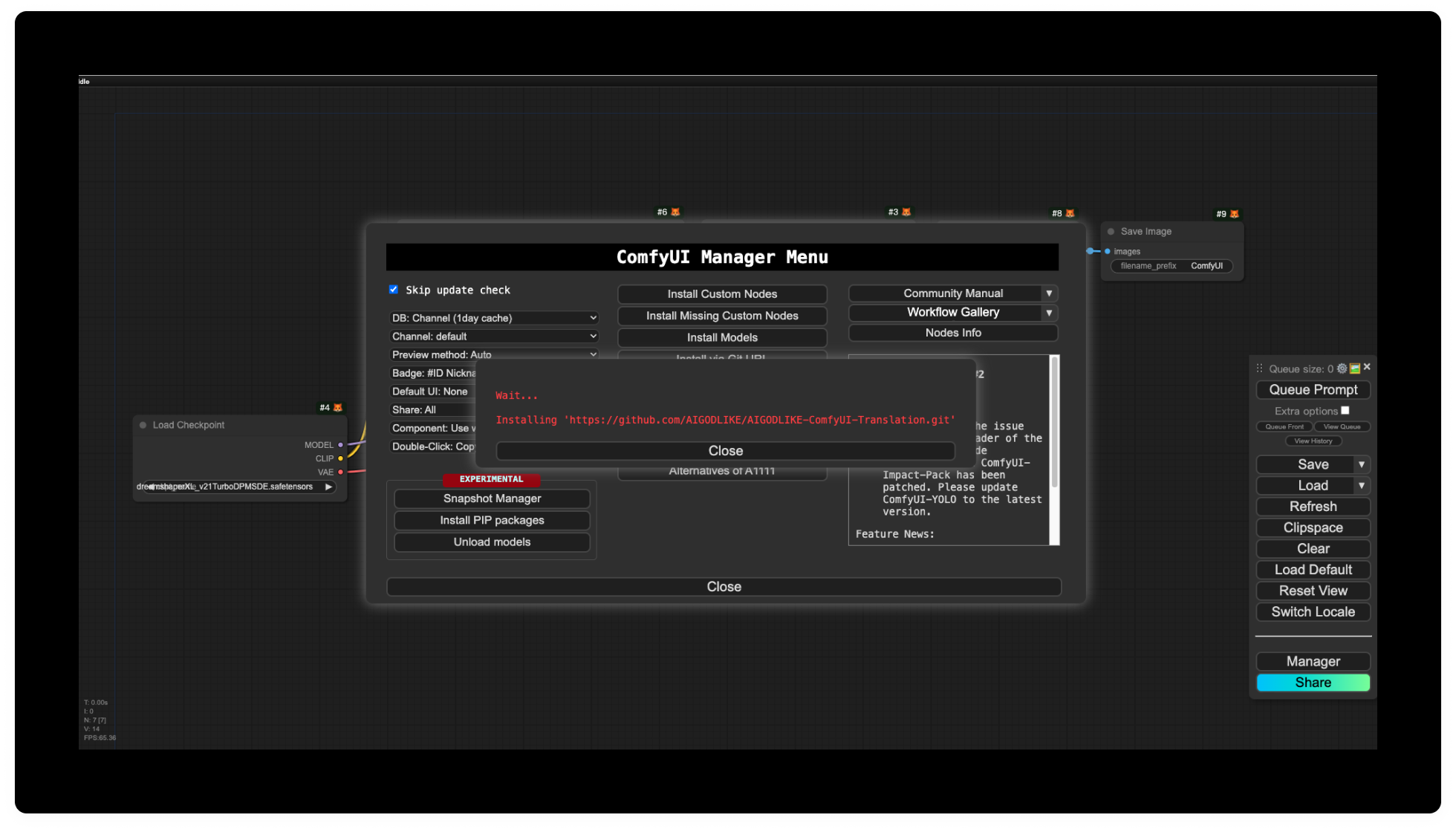The image size is (1456, 832).
Task: Open Snapshot Manager
Action: pos(492,498)
